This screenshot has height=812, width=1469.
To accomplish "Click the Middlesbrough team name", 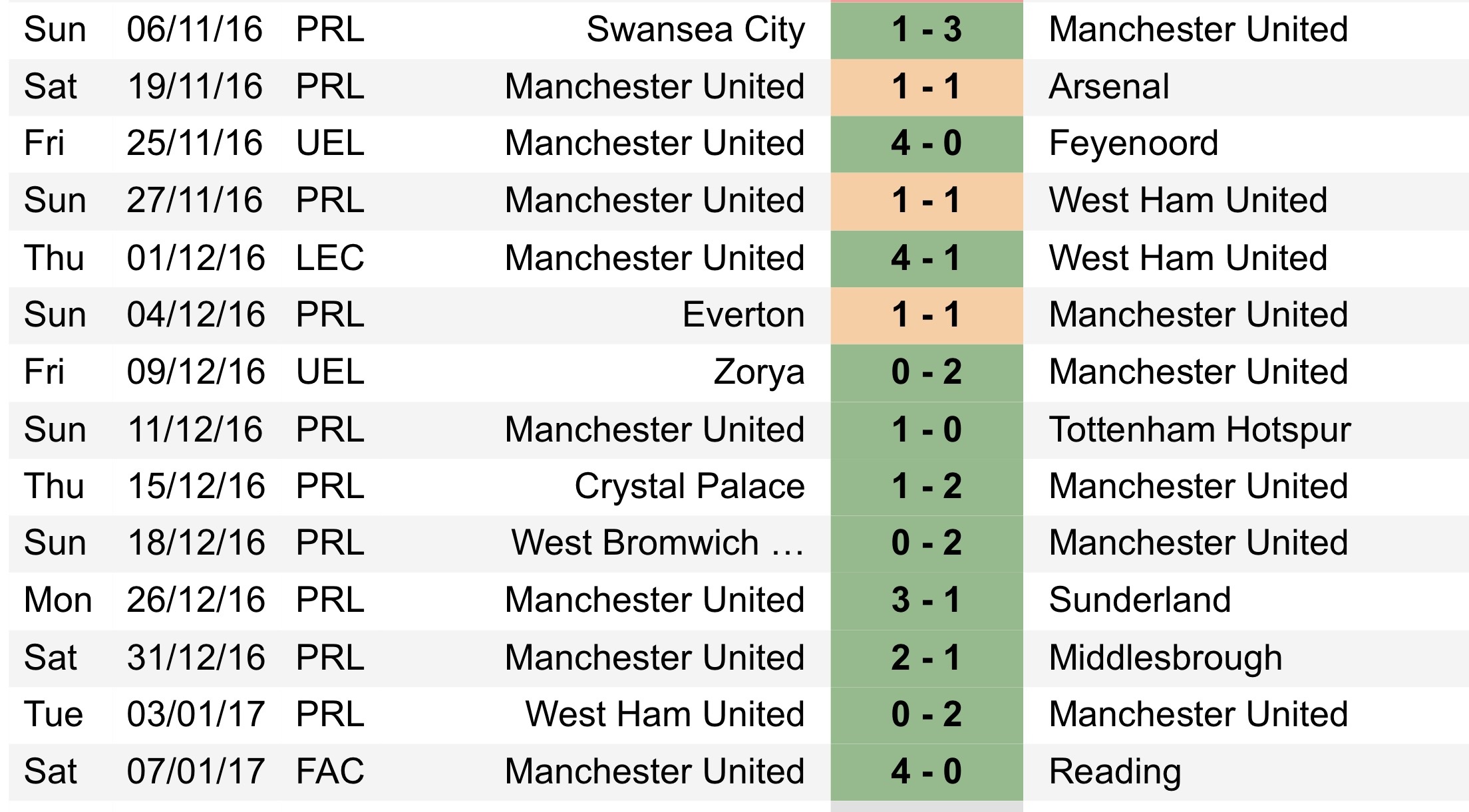I will [1165, 658].
